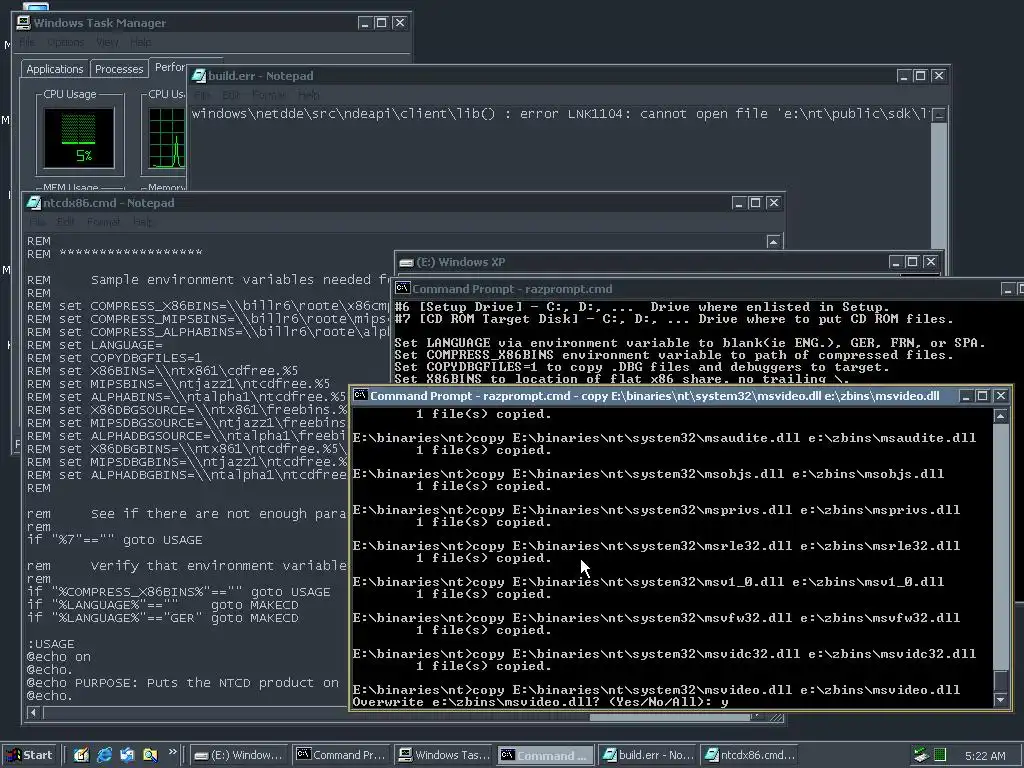This screenshot has height=768, width=1024.
Task: Switch to ntcdx86.cmd... taskbar button
Action: 750,755
